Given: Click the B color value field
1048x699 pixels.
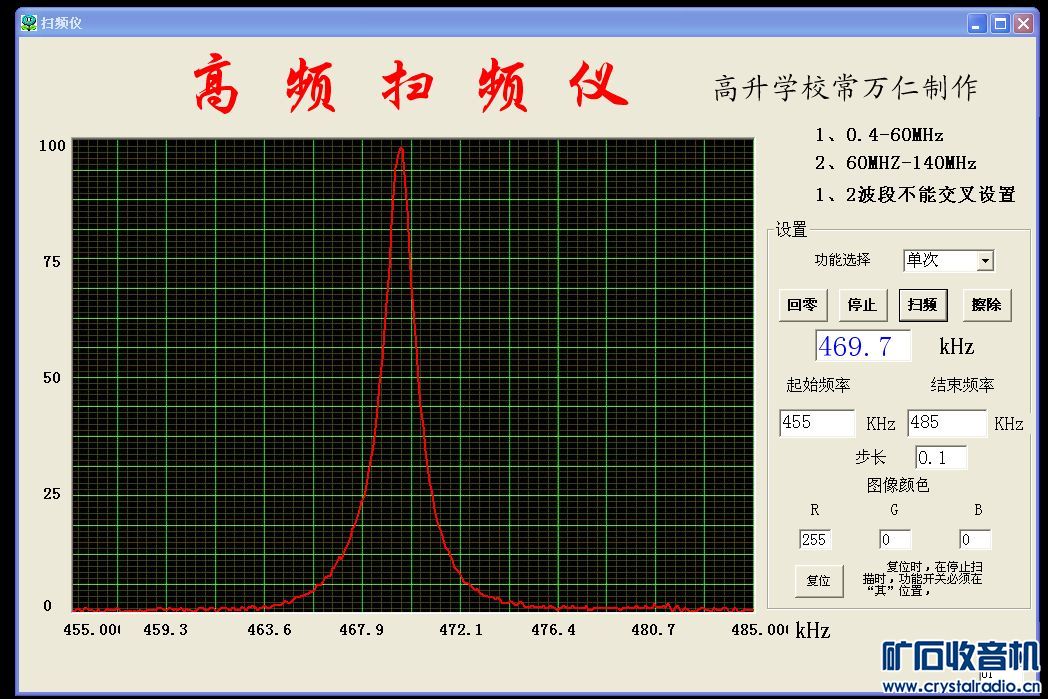Looking at the screenshot, I should point(974,540).
